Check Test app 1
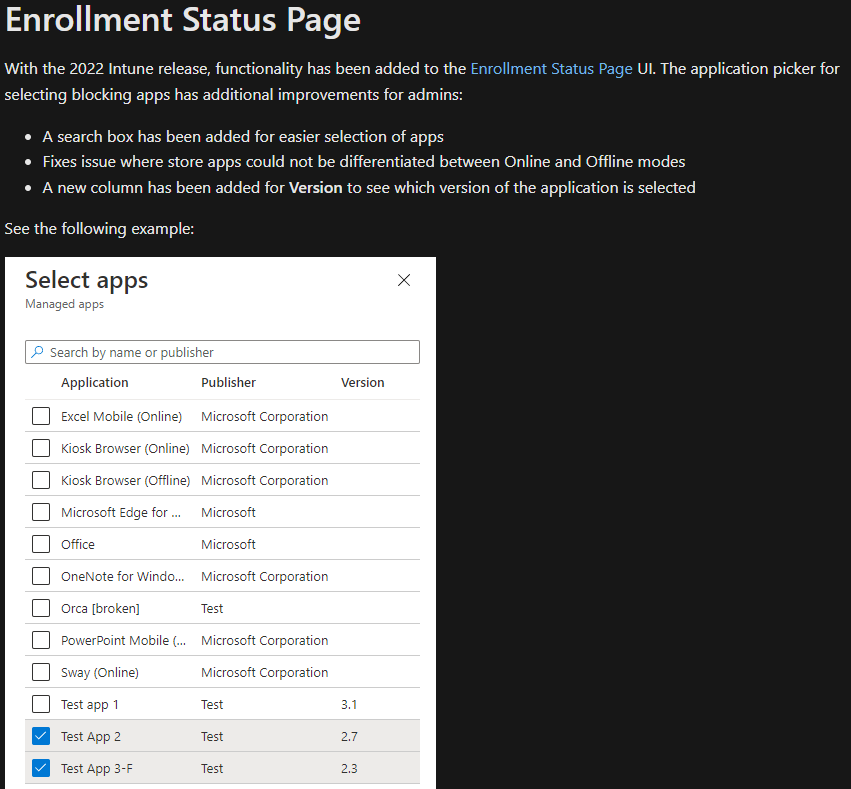Image resolution: width=851 pixels, height=789 pixels. pos(39,703)
